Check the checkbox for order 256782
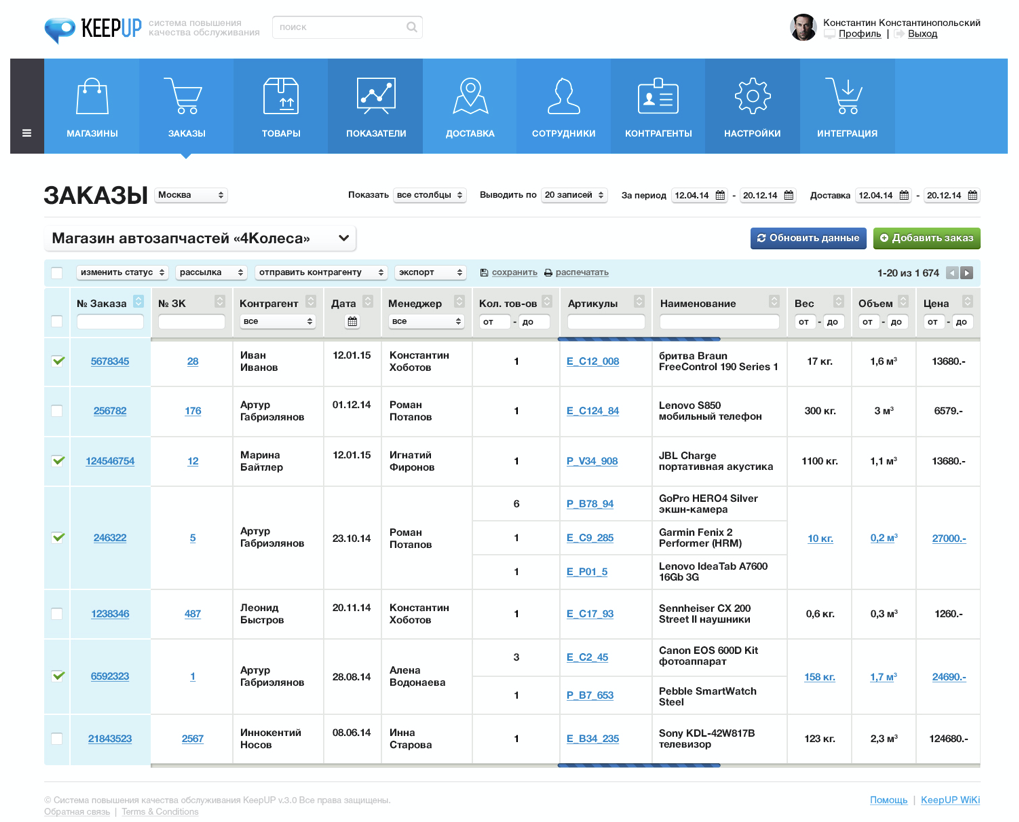Image resolution: width=1019 pixels, height=822 pixels. coord(57,411)
